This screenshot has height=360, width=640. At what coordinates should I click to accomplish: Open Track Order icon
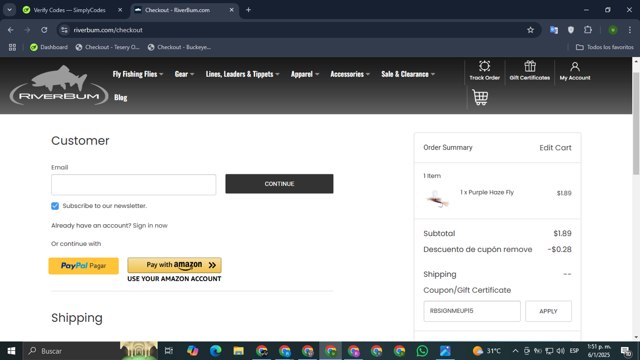tap(484, 71)
